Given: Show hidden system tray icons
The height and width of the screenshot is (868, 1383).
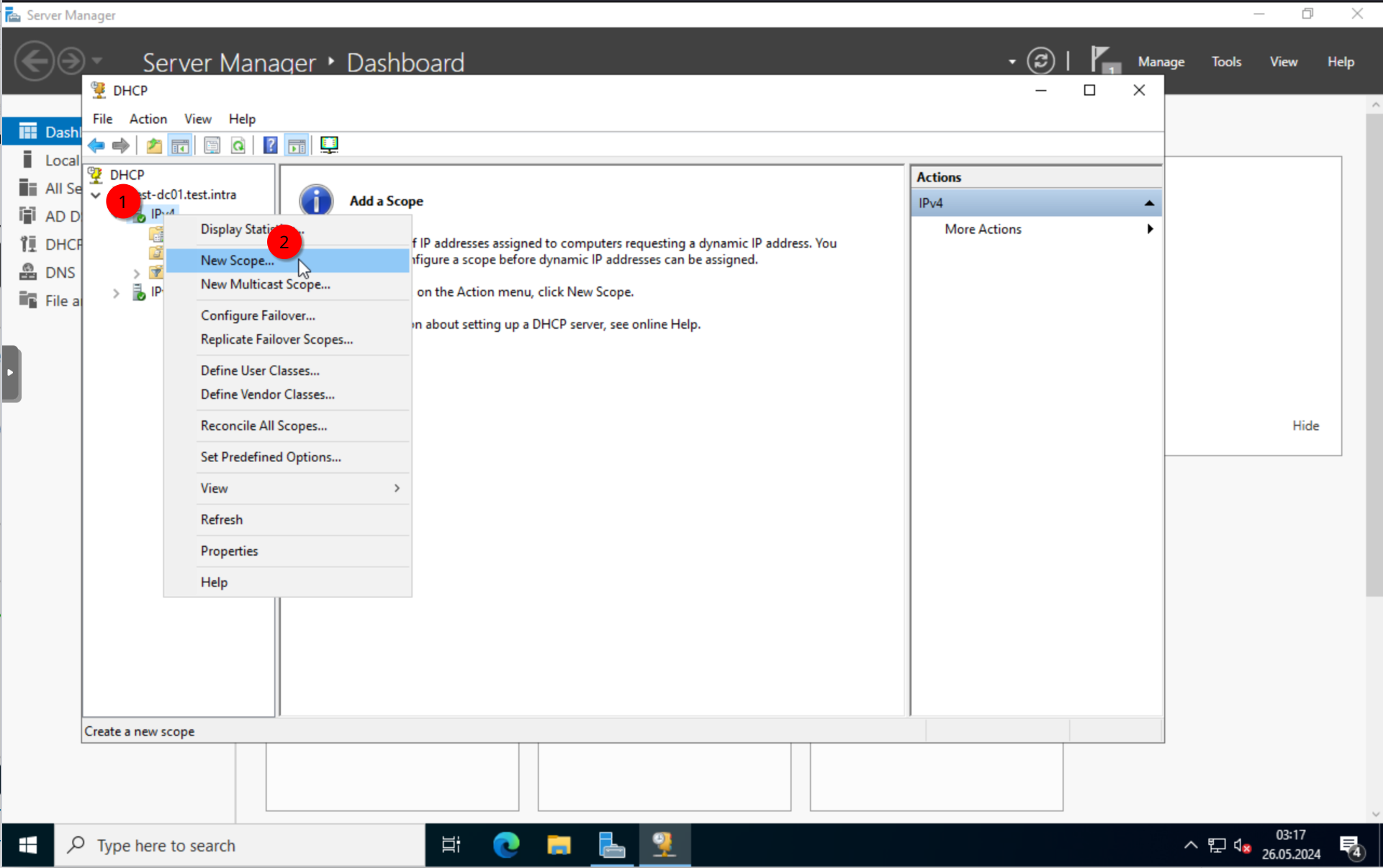Looking at the screenshot, I should point(1191,845).
